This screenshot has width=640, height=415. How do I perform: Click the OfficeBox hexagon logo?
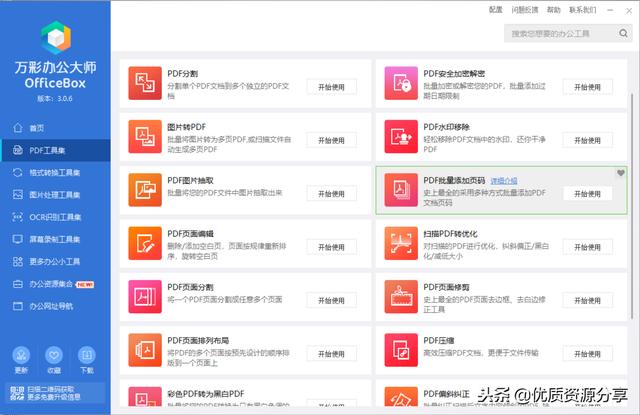click(x=56, y=38)
